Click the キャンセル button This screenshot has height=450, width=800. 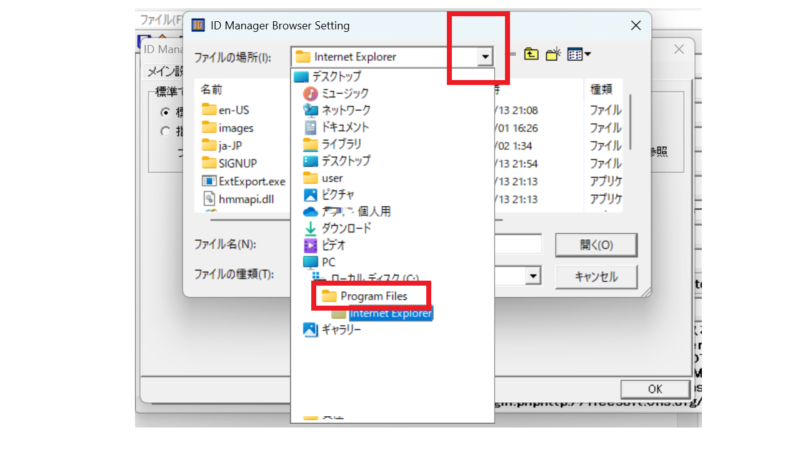pos(596,277)
